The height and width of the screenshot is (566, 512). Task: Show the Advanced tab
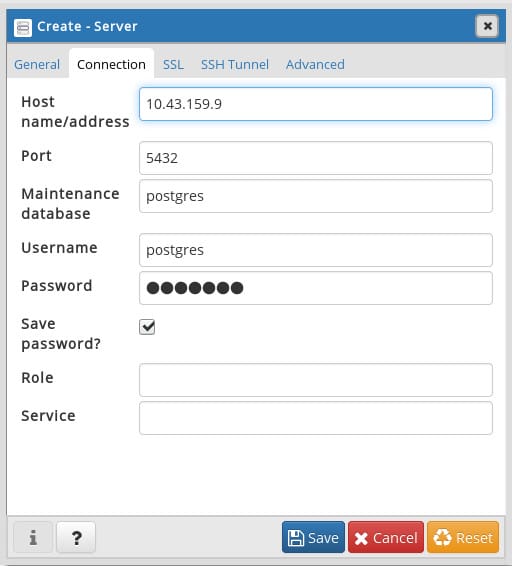pos(315,65)
